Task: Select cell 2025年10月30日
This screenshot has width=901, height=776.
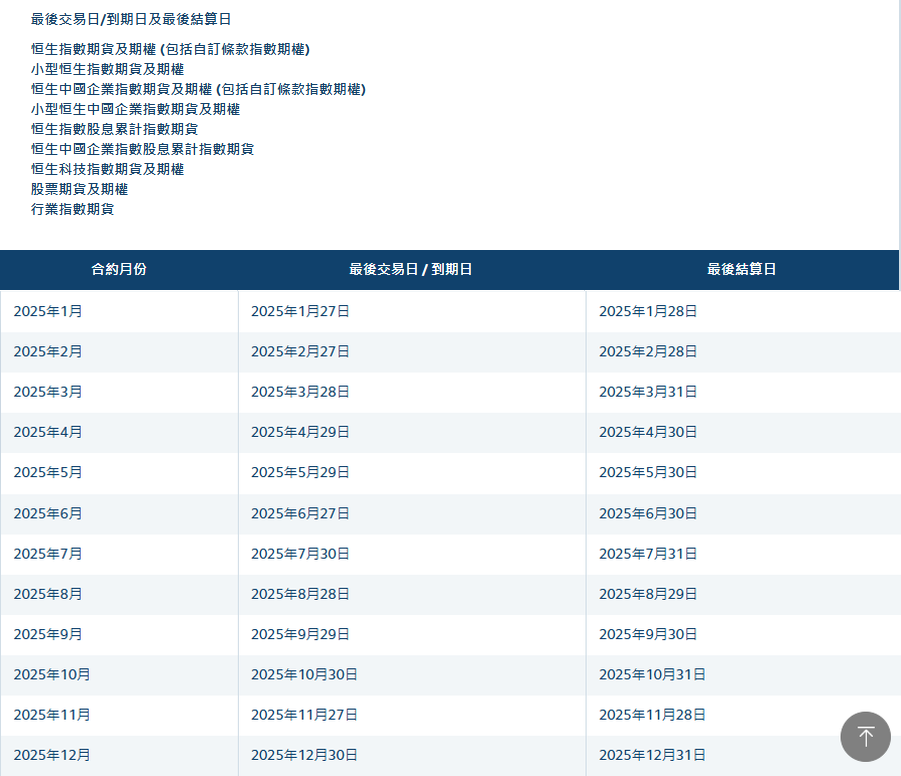Action: pyautogui.click(x=412, y=675)
